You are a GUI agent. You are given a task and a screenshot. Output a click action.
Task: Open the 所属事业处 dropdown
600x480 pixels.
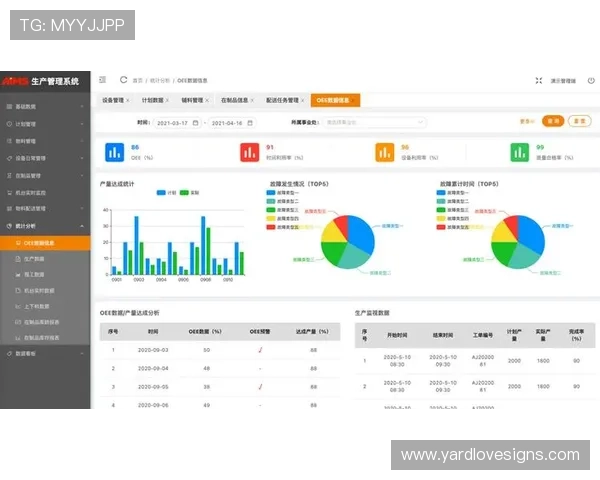click(361, 122)
